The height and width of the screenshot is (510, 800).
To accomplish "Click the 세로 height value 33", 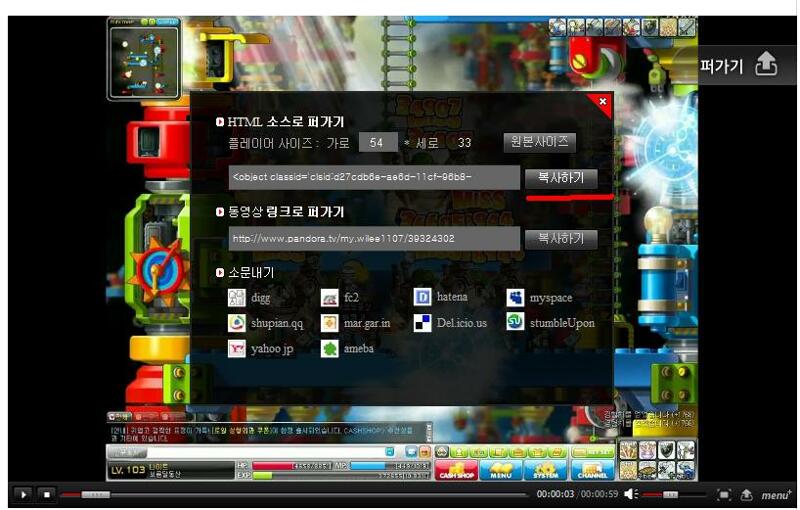I will 464,143.
